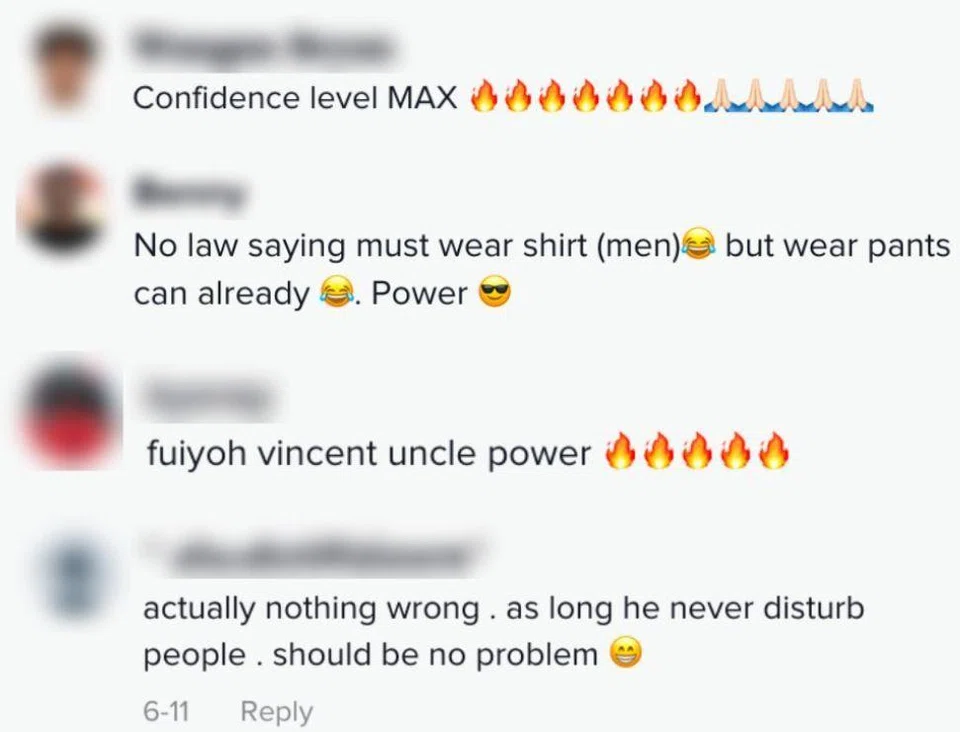The image size is (960, 732).
Task: Click the 'Confidence level MAX' comment text
Action: pos(294,98)
